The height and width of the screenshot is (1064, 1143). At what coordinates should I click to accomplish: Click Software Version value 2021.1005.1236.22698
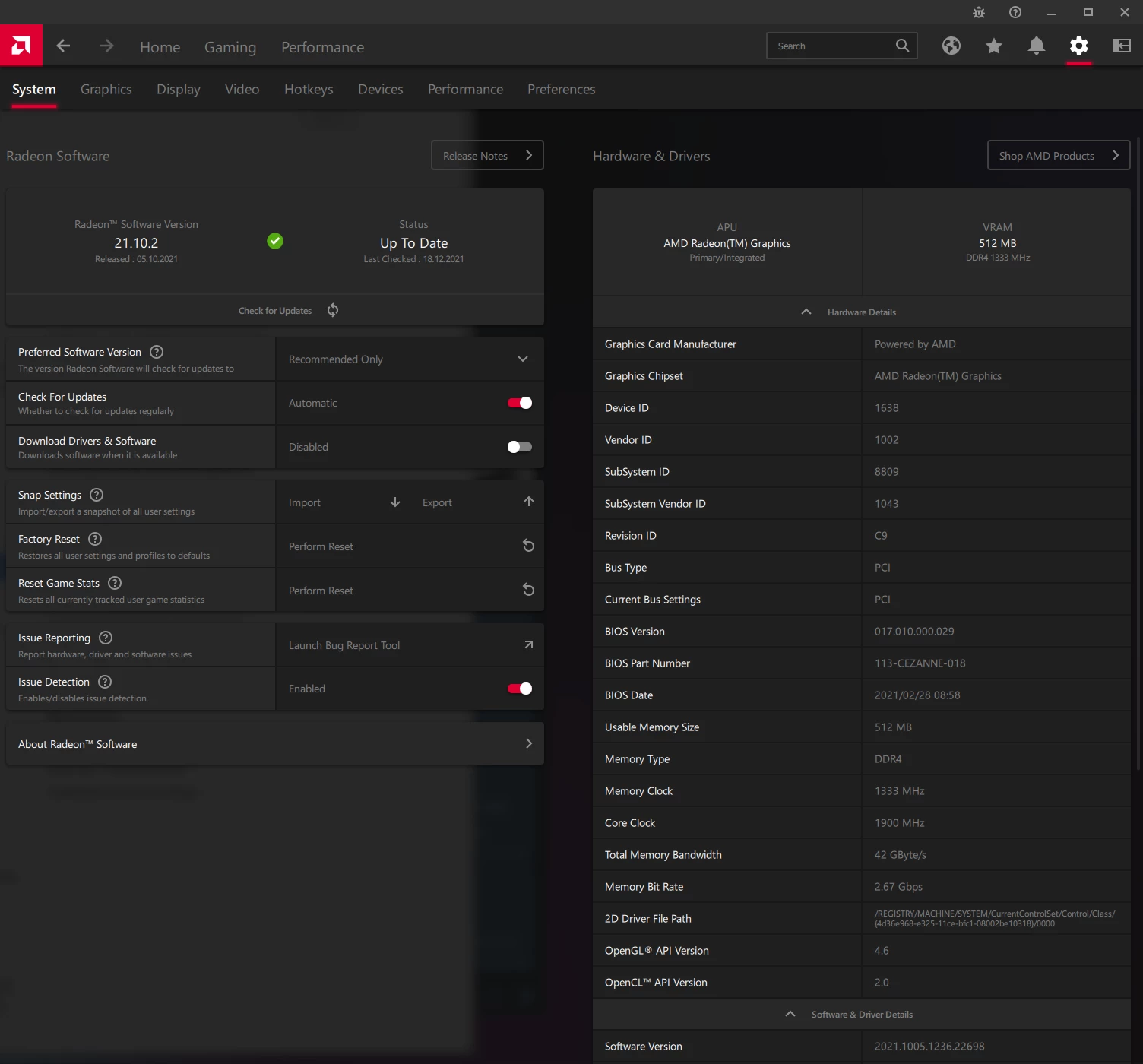click(929, 1047)
